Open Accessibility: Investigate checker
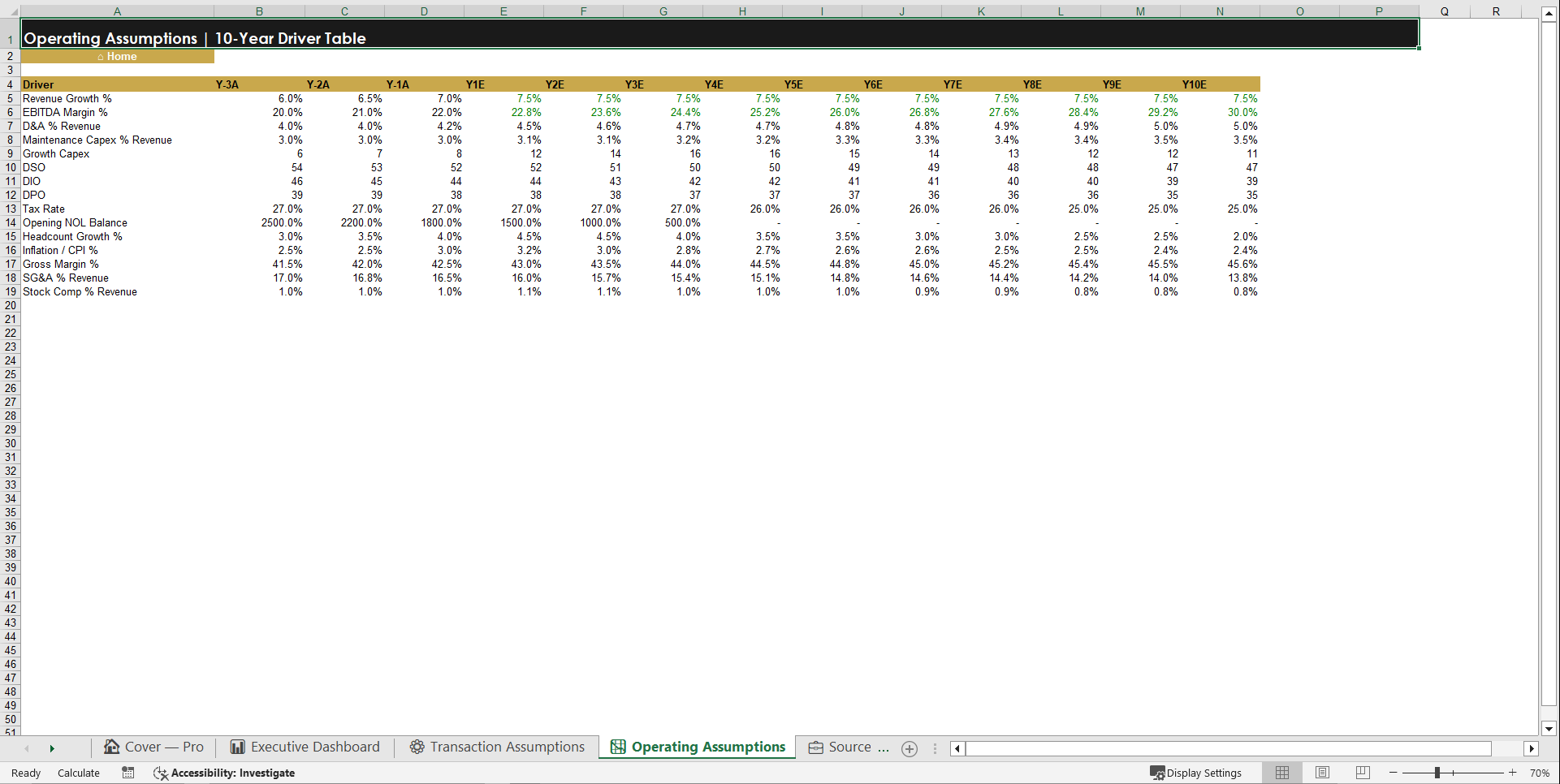This screenshot has height=784, width=1560. point(224,773)
